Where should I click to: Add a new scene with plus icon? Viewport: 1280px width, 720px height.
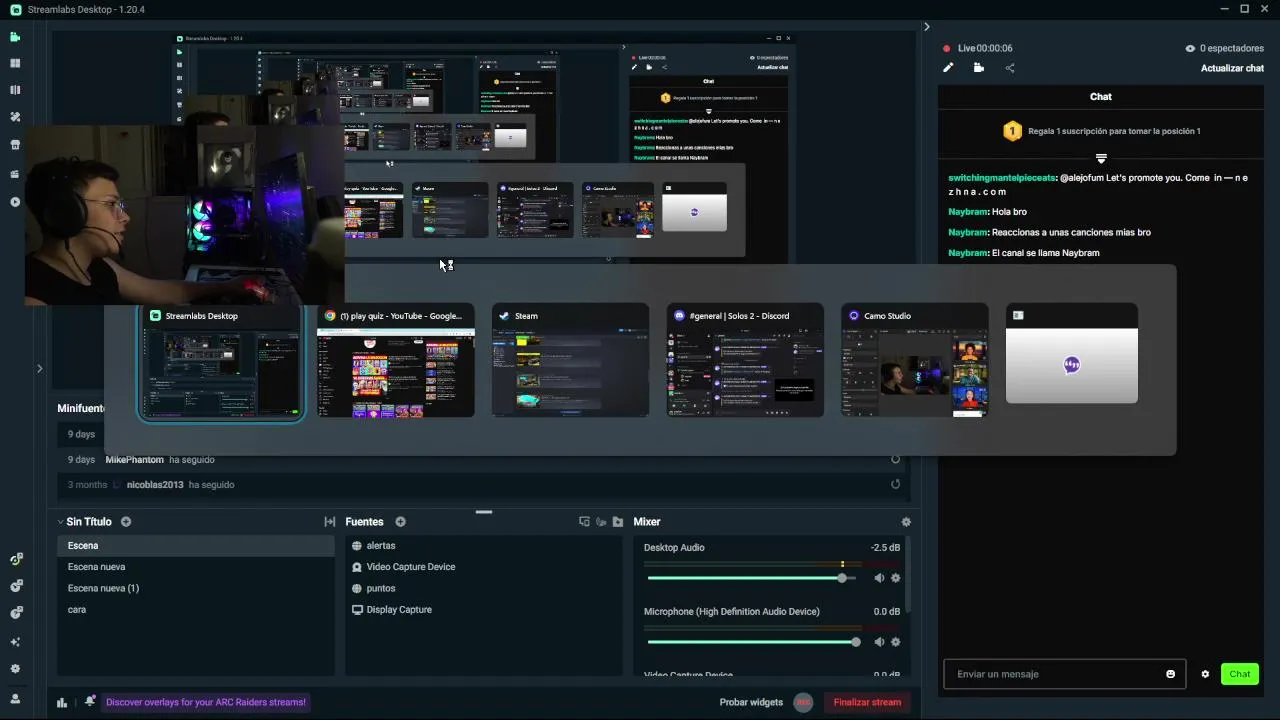[x=126, y=522]
